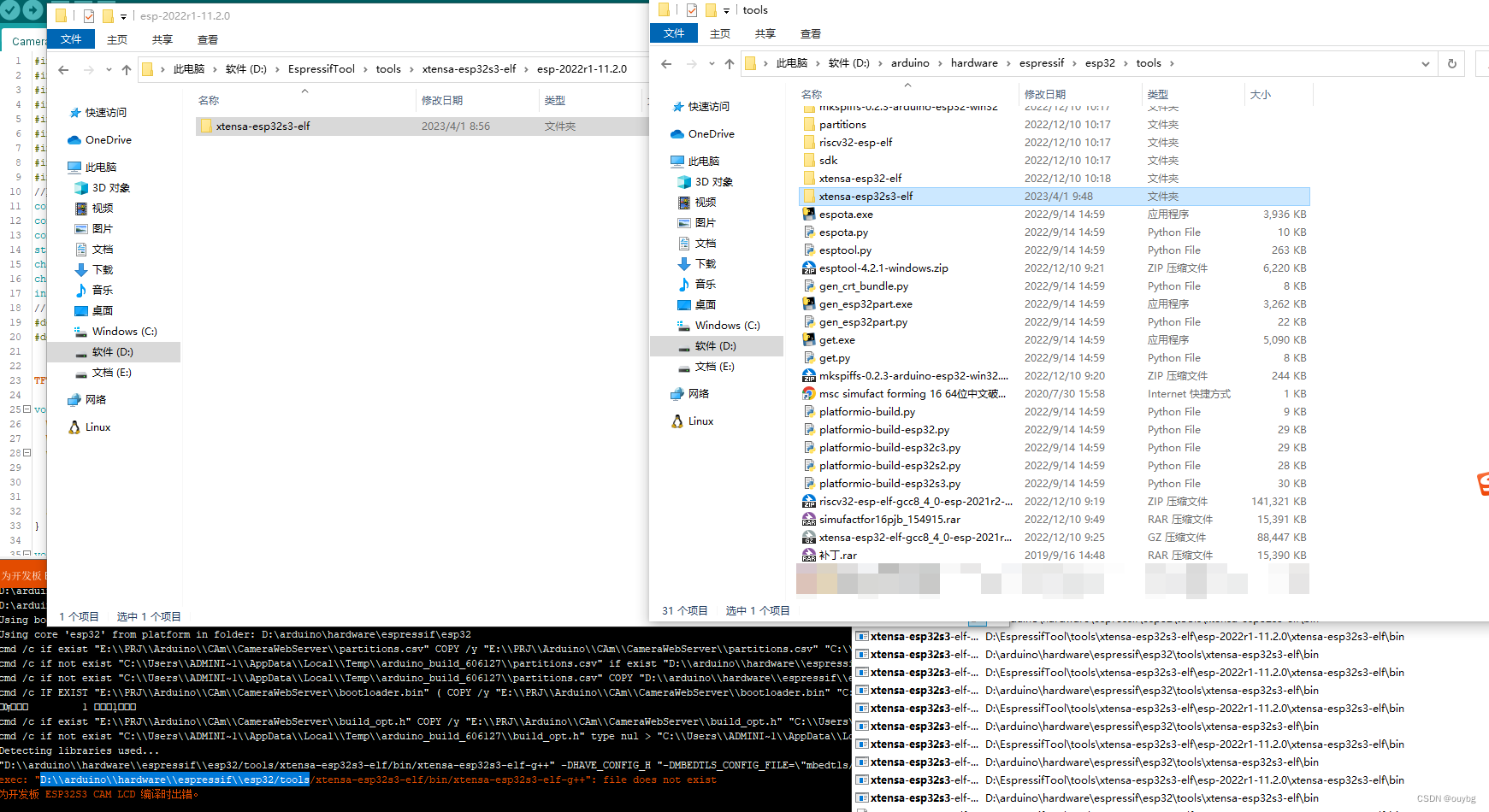The image size is (1489, 812).
Task: Click Up arrow in tools Explorer window
Action: coord(729,63)
